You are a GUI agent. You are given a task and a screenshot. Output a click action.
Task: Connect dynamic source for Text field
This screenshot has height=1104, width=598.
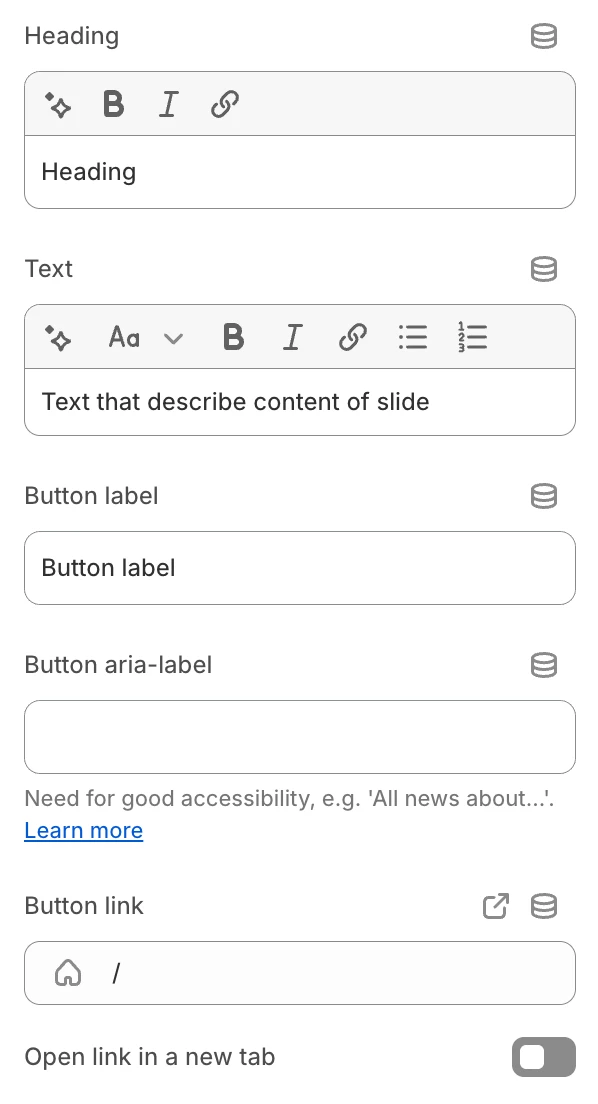[543, 269]
